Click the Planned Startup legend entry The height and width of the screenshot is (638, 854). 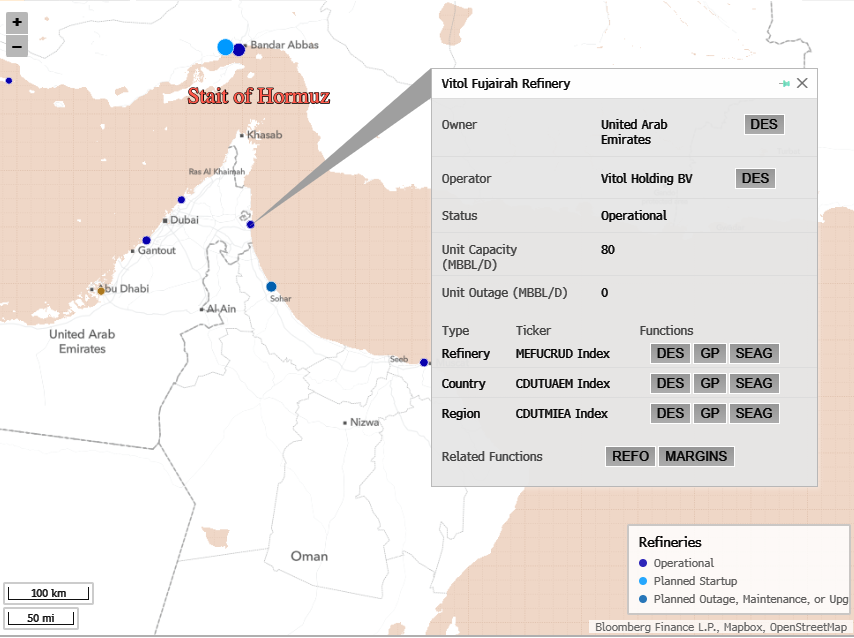(693, 581)
